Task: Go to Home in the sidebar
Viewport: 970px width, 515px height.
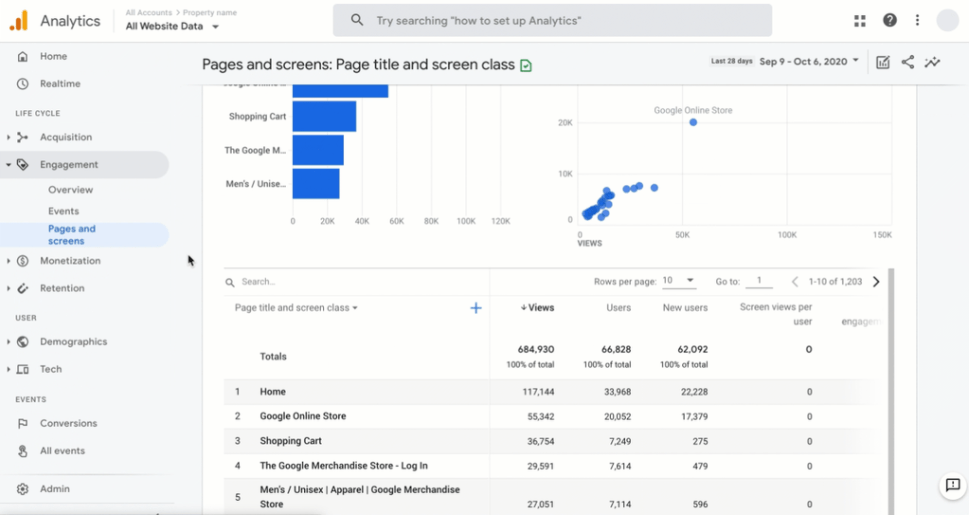Action: coord(53,56)
